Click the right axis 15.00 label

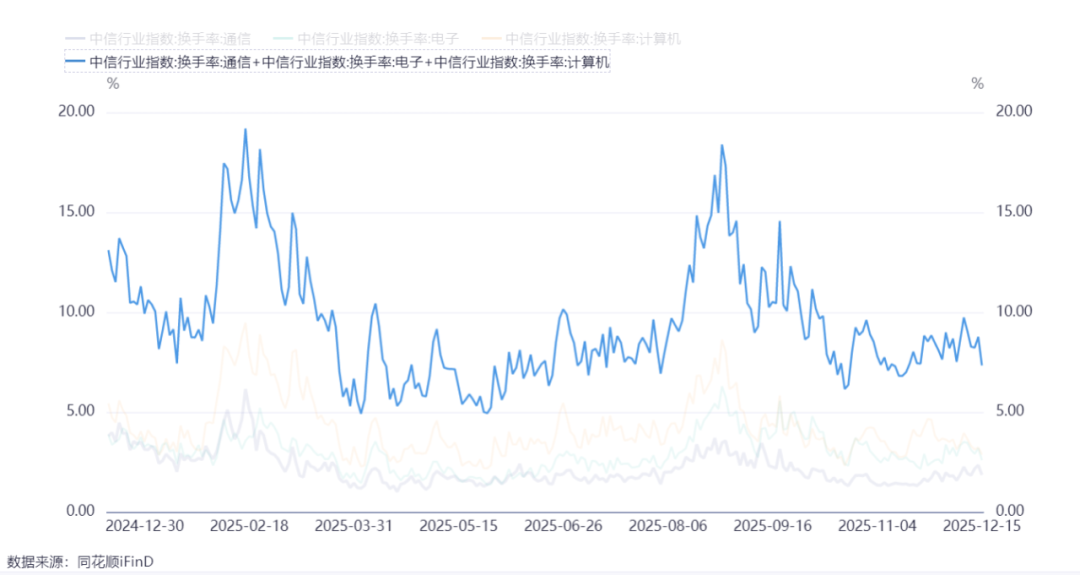tap(1014, 211)
